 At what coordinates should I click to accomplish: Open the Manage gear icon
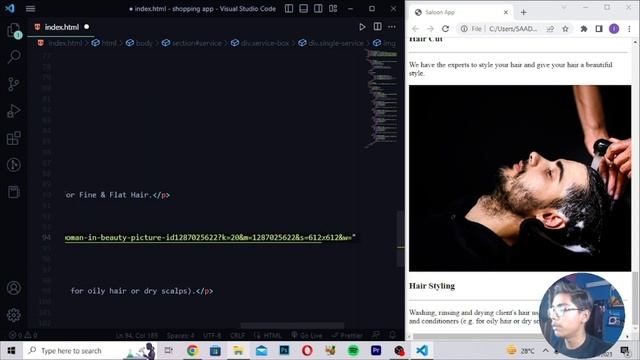(13, 315)
